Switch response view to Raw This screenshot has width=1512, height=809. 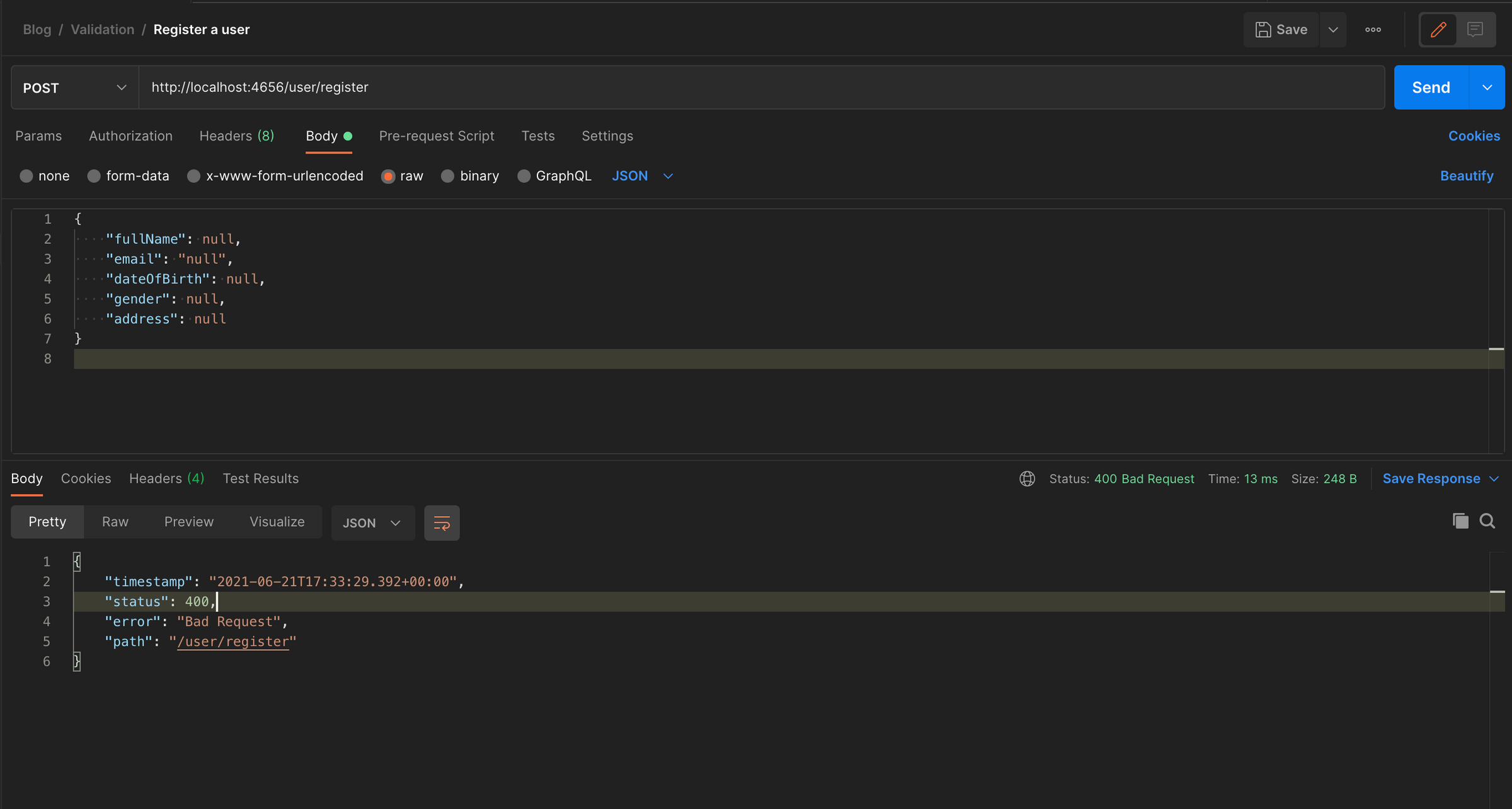115,522
